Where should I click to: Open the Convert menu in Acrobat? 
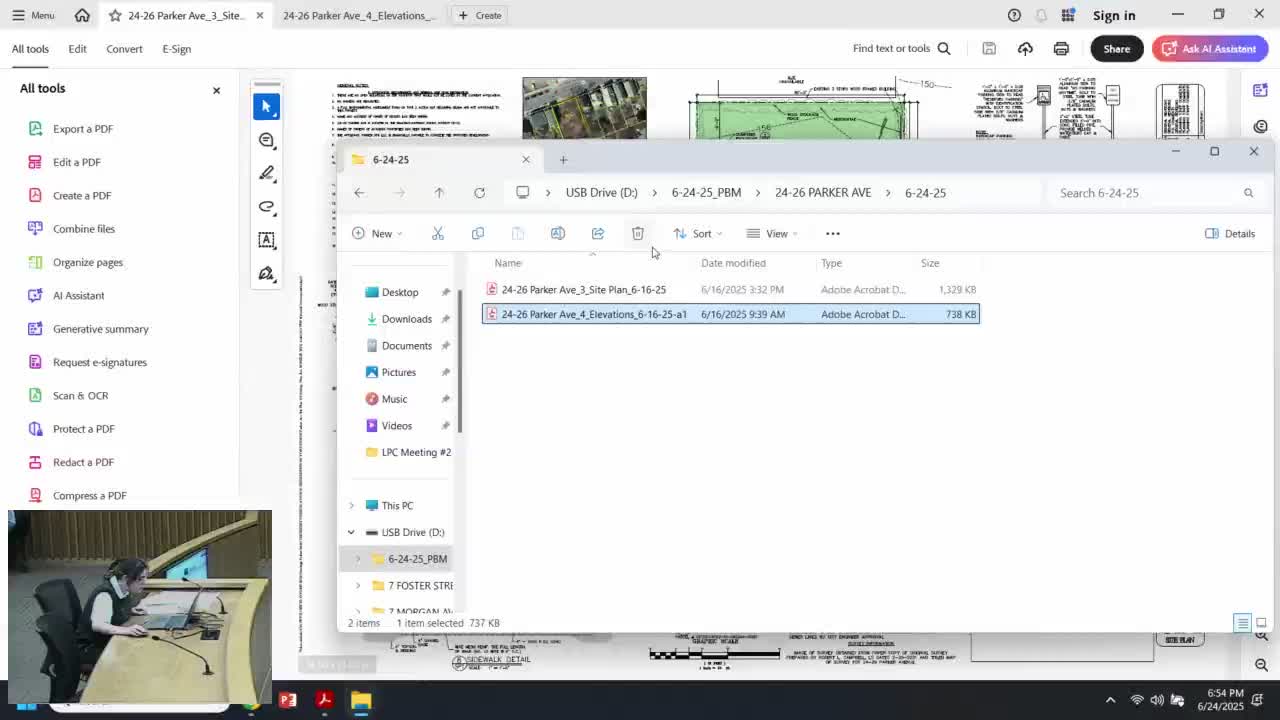tap(124, 49)
